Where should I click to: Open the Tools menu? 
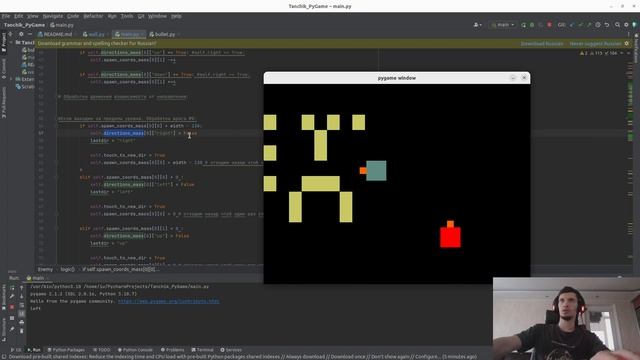(127, 16)
